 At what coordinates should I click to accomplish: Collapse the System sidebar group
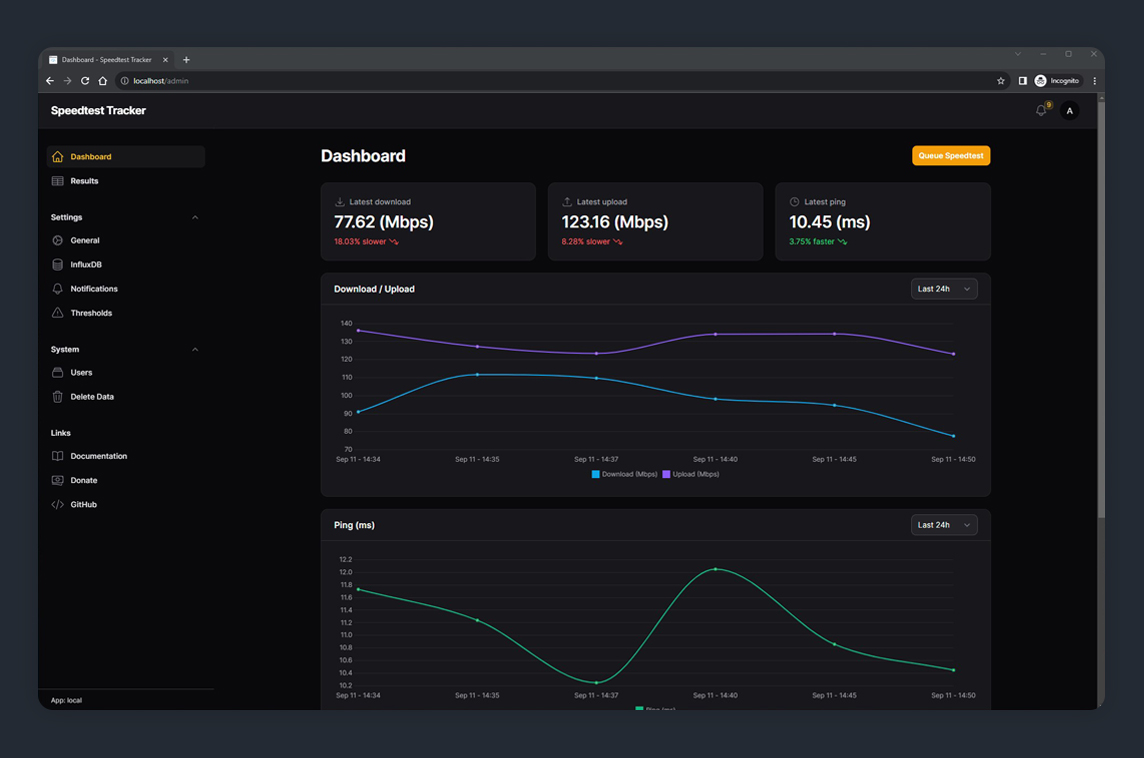point(195,349)
